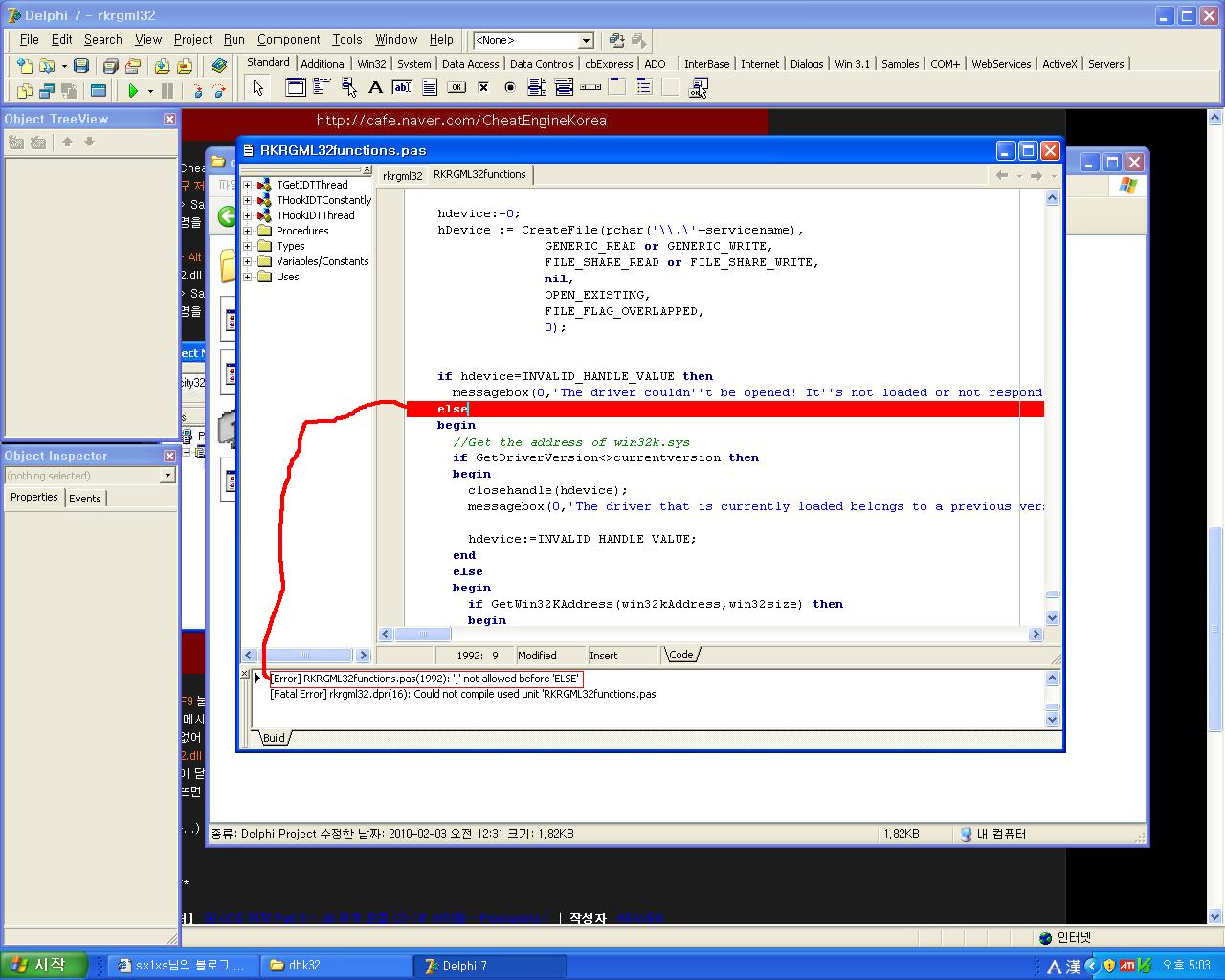Expand the Uses folder node
This screenshot has width=1225, height=980.
click(x=247, y=277)
